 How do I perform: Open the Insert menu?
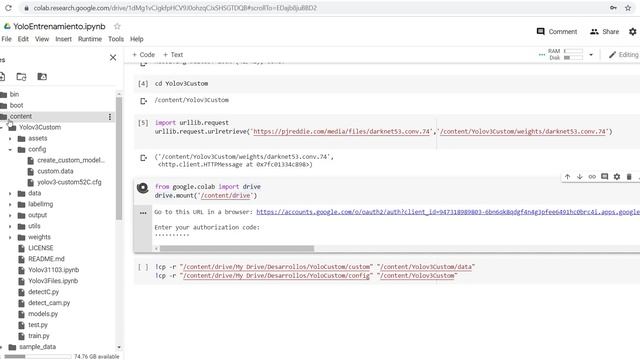63,39
